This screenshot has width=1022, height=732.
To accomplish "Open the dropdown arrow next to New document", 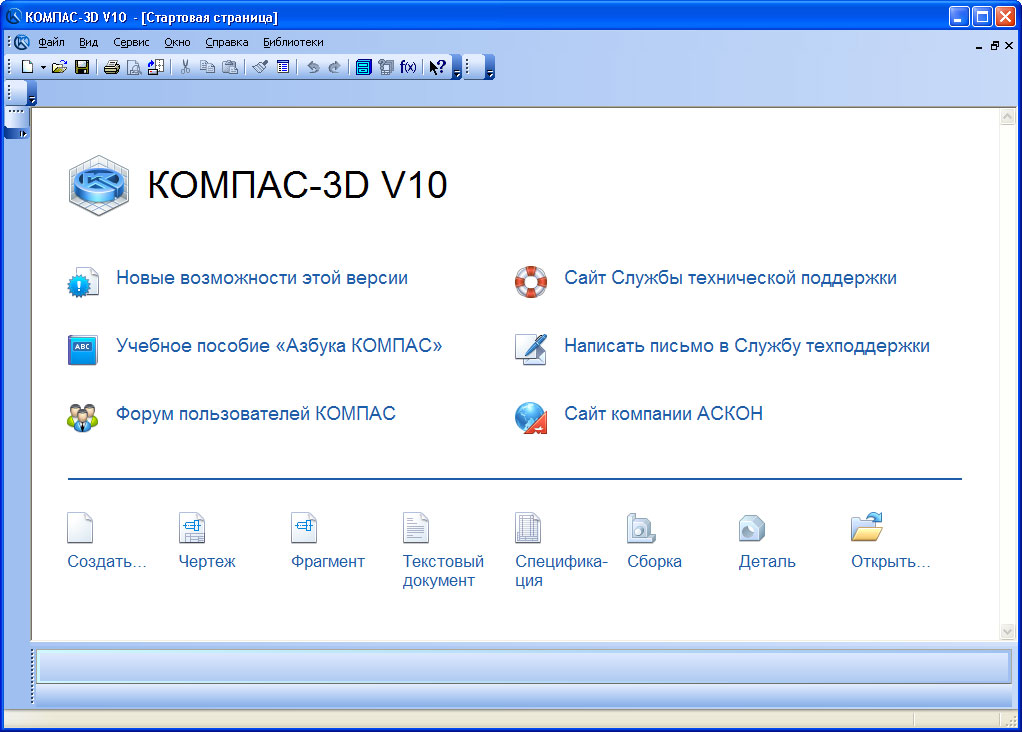I will tap(43, 67).
